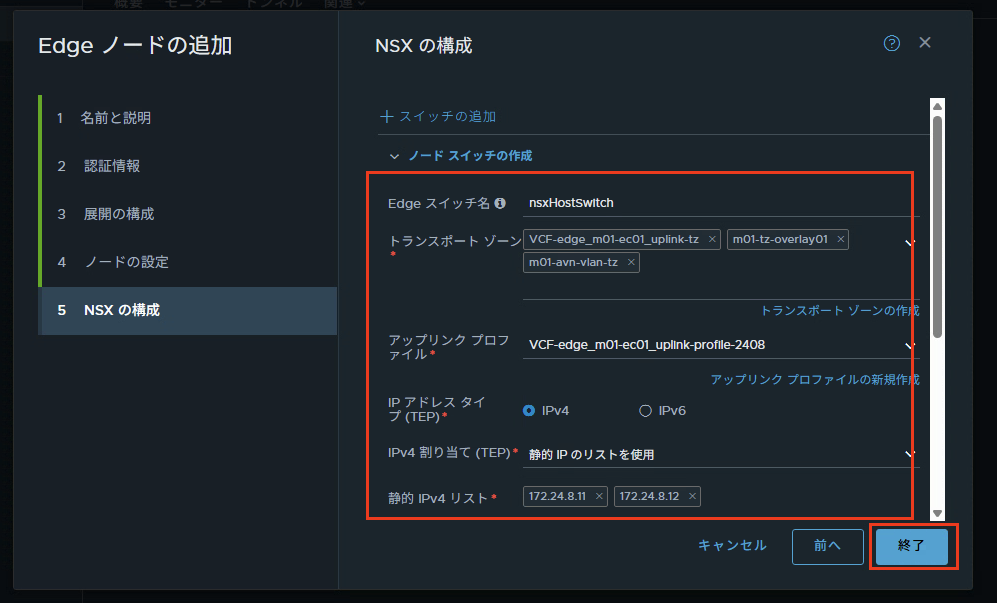Select the IPv6 radio button
This screenshot has width=997, height=603.
tap(645, 411)
